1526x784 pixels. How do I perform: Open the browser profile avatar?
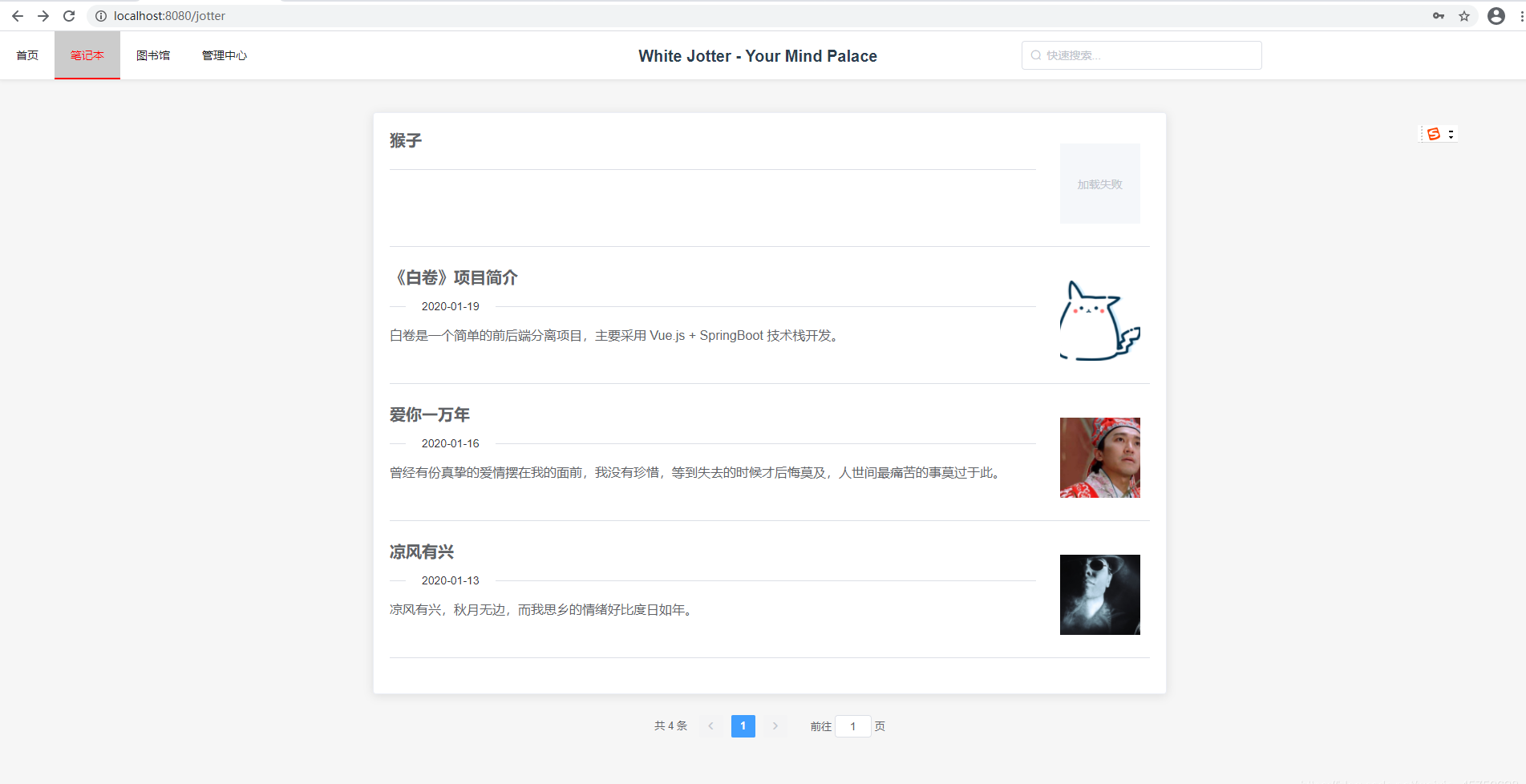click(1496, 16)
